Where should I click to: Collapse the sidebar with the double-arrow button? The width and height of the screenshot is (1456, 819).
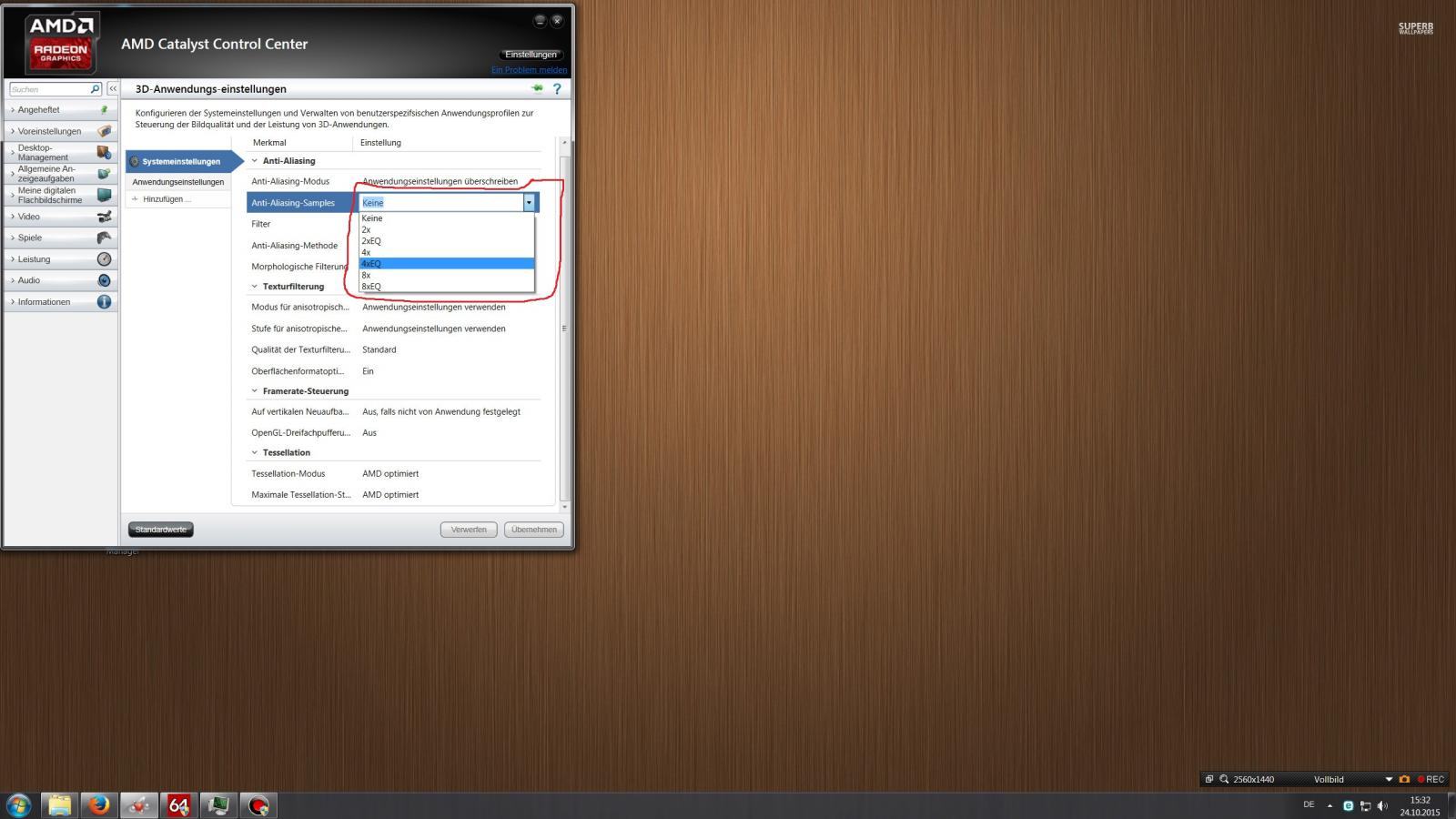(x=113, y=89)
